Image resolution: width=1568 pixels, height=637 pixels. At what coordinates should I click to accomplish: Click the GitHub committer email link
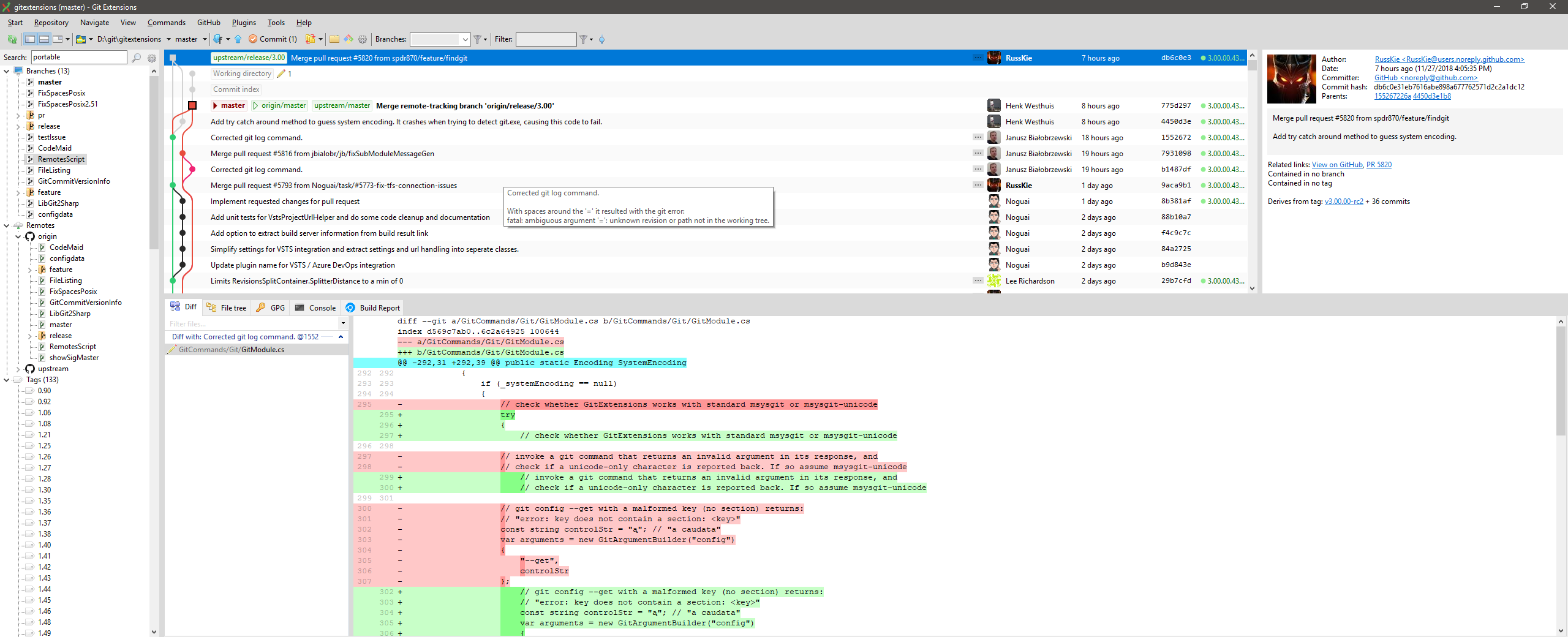point(1426,78)
